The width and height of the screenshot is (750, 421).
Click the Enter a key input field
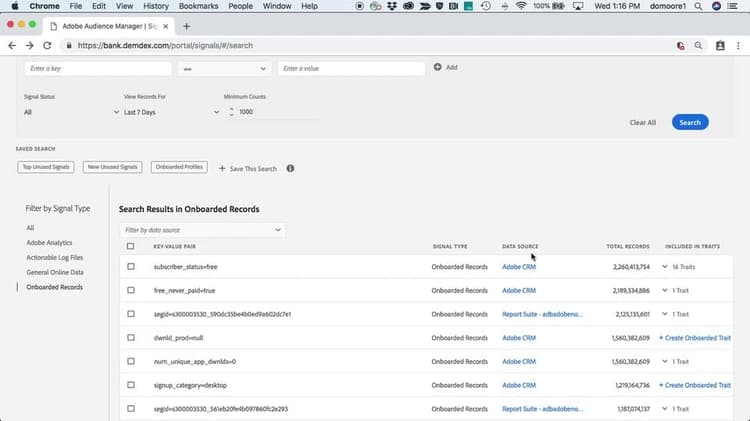pyautogui.click(x=98, y=68)
